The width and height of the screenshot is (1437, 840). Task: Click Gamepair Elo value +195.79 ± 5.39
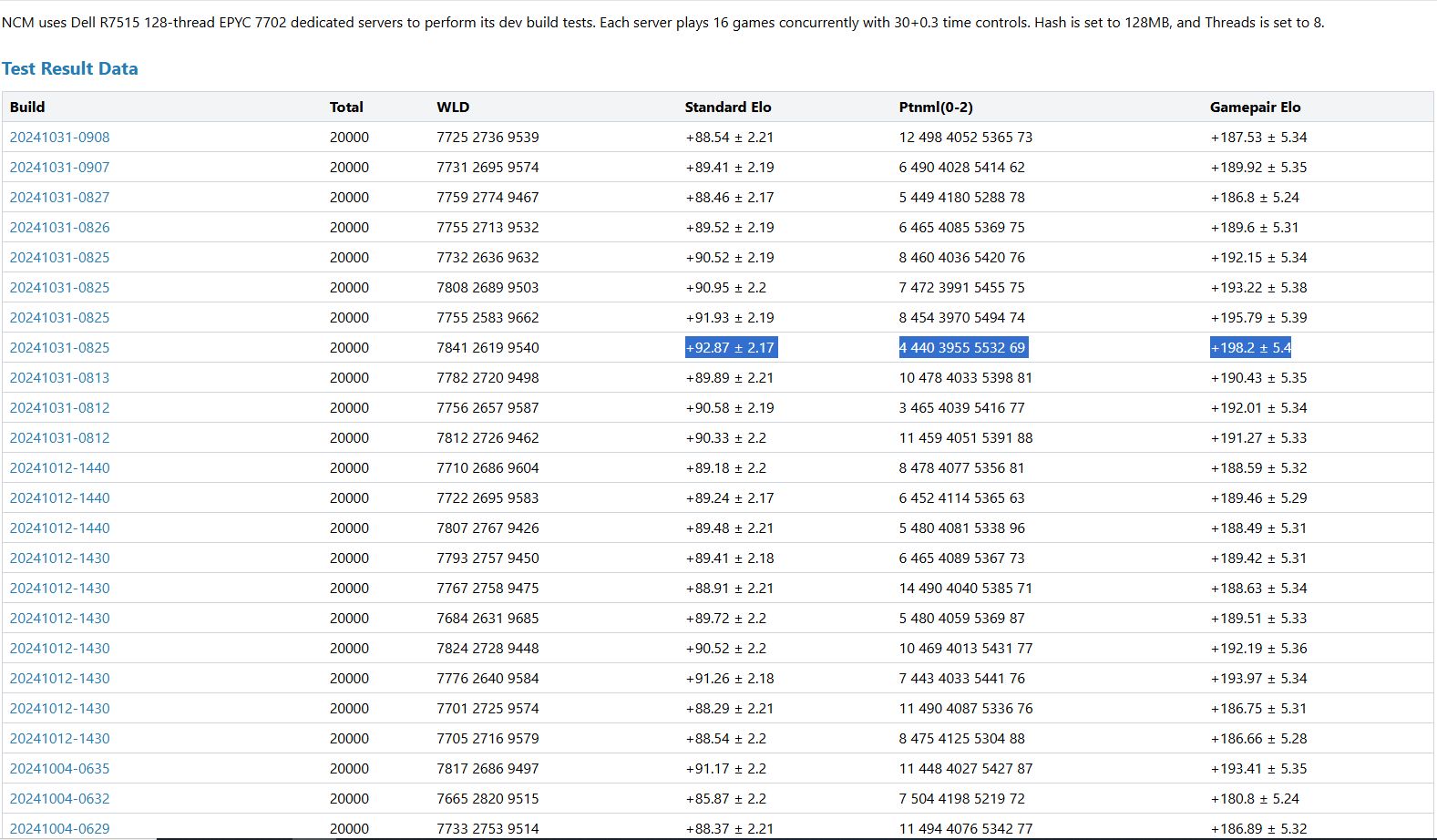click(x=1258, y=317)
